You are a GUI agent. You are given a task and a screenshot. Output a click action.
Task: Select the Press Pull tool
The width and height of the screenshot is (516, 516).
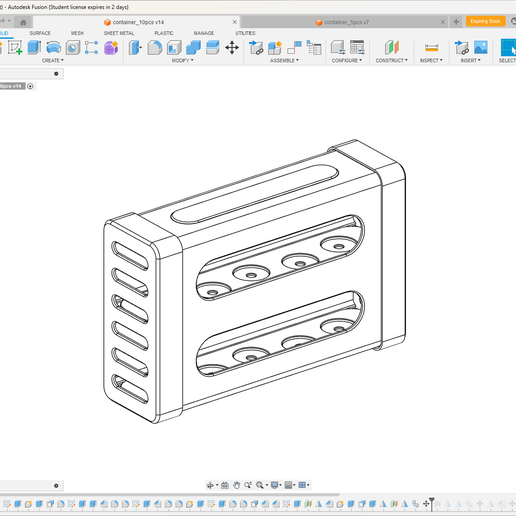135,47
